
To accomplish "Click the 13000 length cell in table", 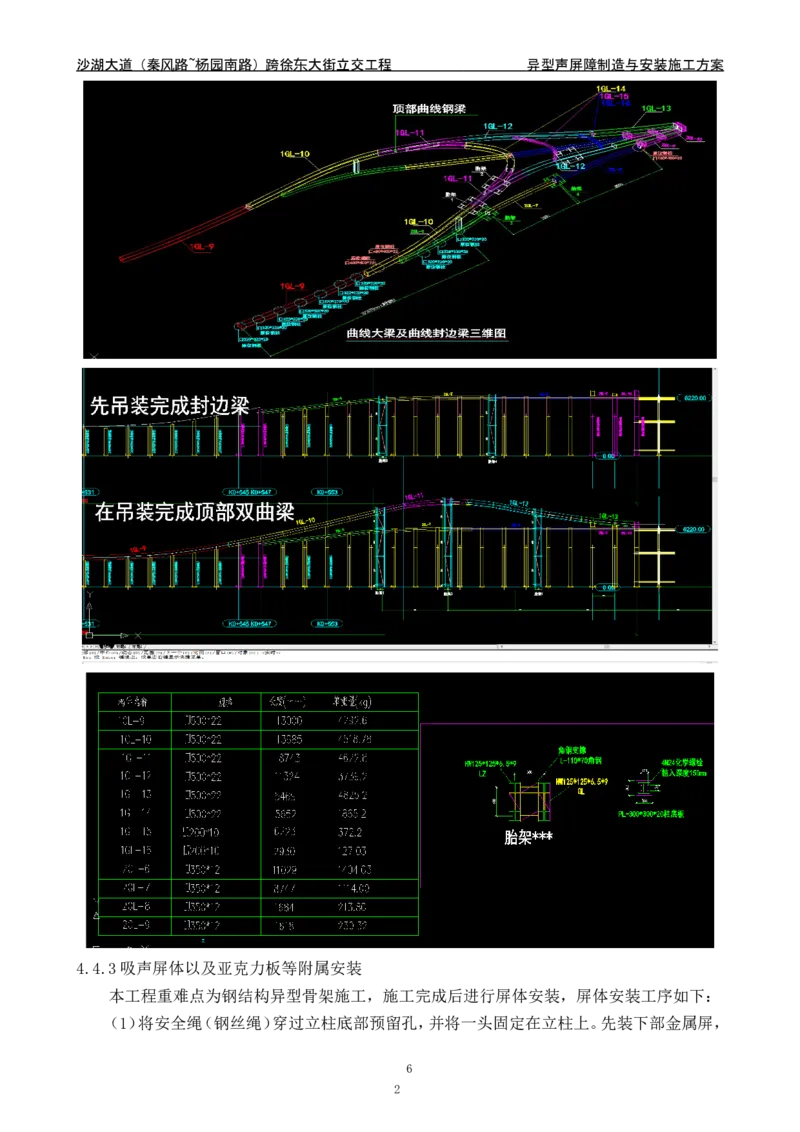I will (x=288, y=720).
